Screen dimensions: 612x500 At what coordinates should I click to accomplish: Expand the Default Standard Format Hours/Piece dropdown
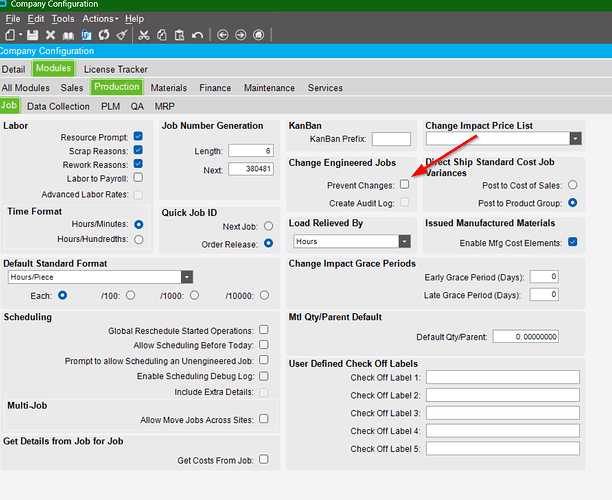187,277
